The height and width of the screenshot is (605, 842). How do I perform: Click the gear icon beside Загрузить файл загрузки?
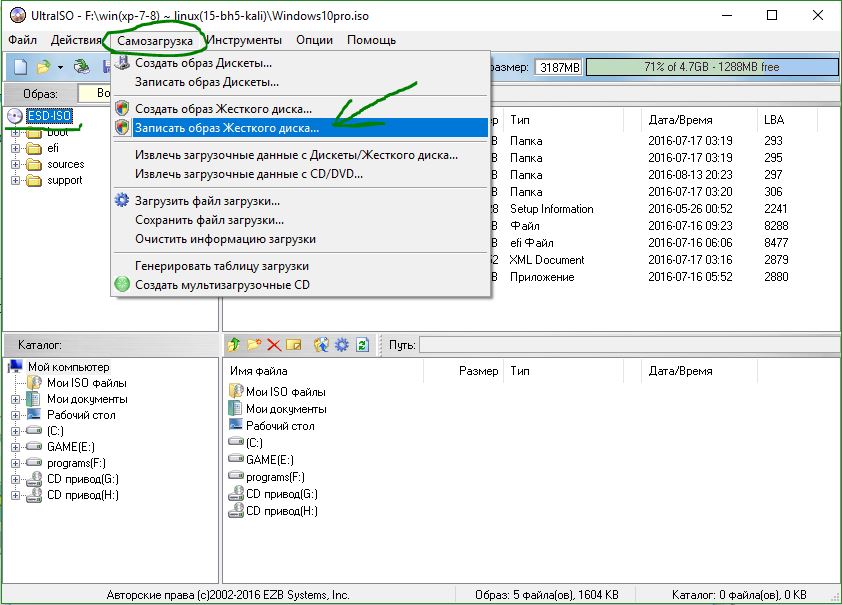122,201
